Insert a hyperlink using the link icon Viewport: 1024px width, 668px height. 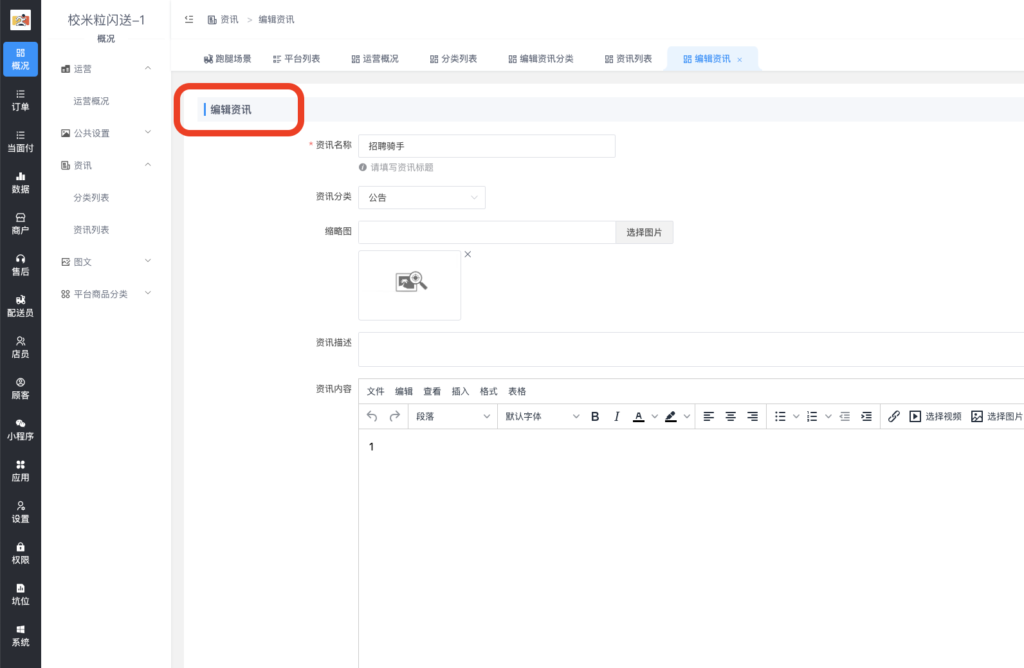[894, 416]
